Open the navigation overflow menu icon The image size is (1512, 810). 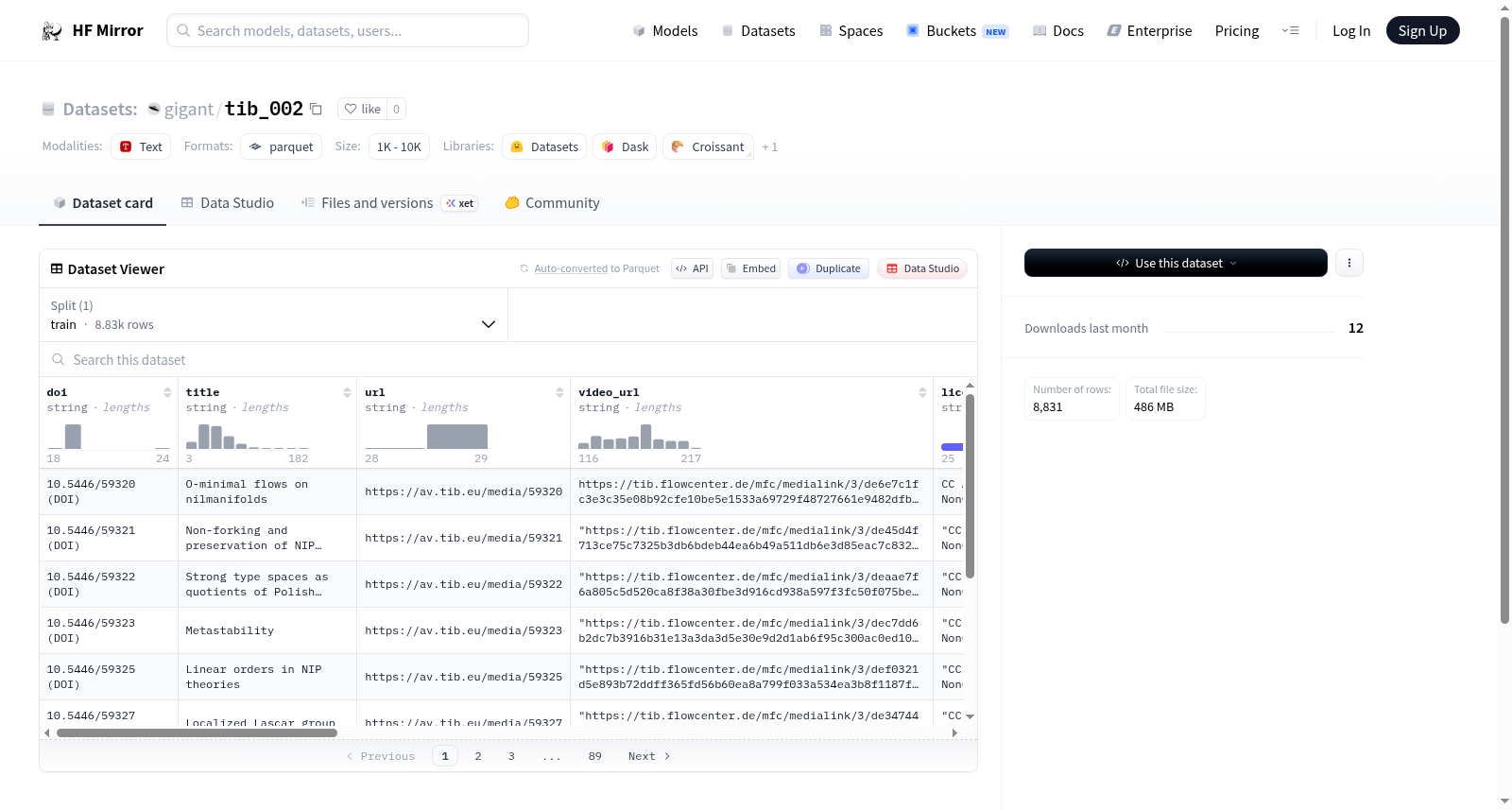coord(1290,31)
